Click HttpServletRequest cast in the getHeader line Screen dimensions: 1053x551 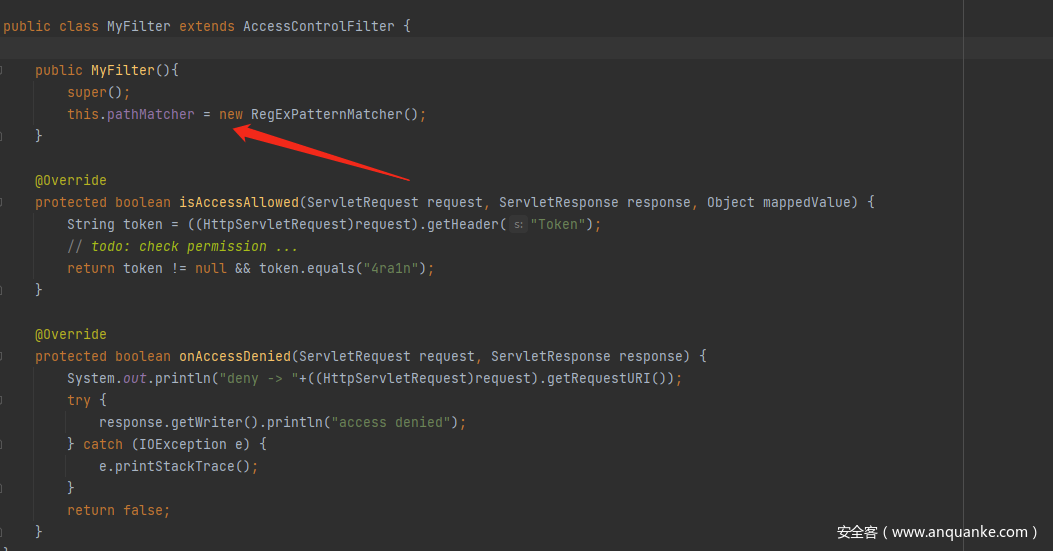point(275,224)
